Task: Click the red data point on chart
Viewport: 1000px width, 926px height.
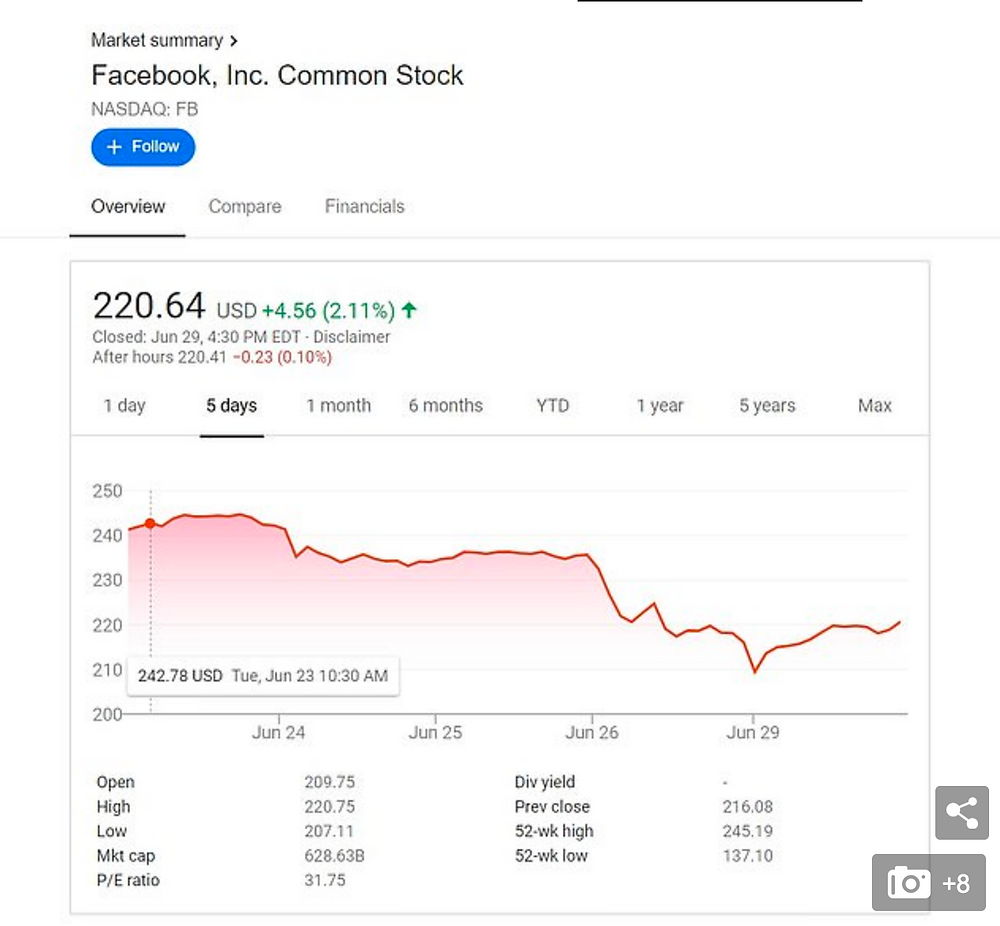Action: click(150, 524)
